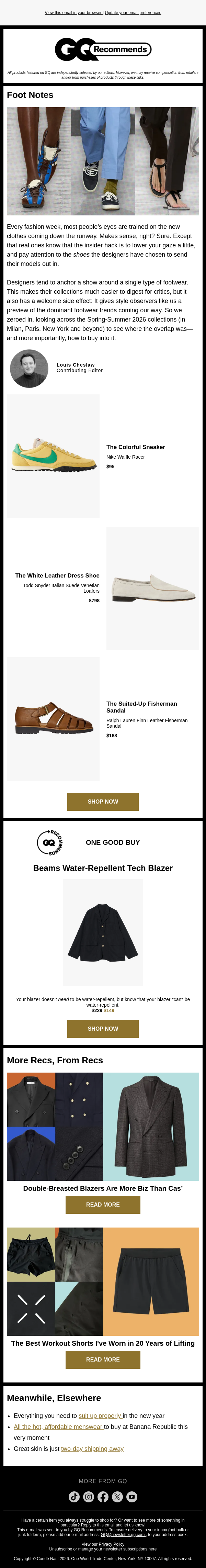206x1568 pixels.
Task: Click the GQ Recommends header logo
Action: click(x=103, y=49)
